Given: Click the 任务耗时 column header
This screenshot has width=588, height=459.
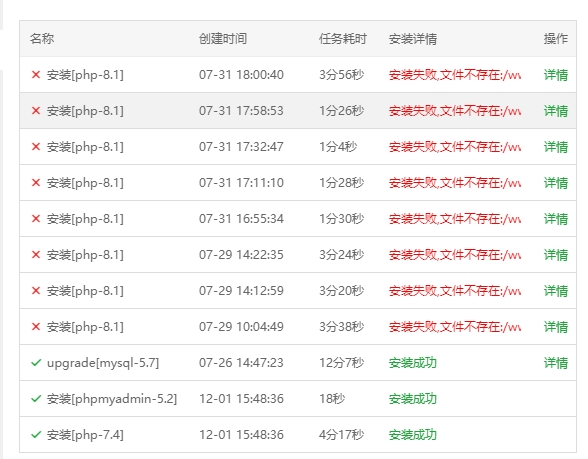Looking at the screenshot, I should click(x=343, y=39).
